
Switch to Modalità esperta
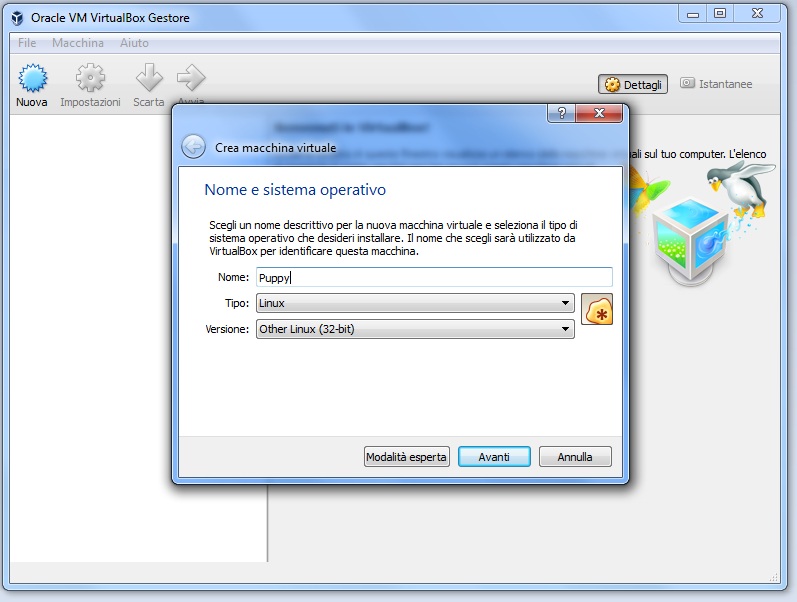[406, 457]
